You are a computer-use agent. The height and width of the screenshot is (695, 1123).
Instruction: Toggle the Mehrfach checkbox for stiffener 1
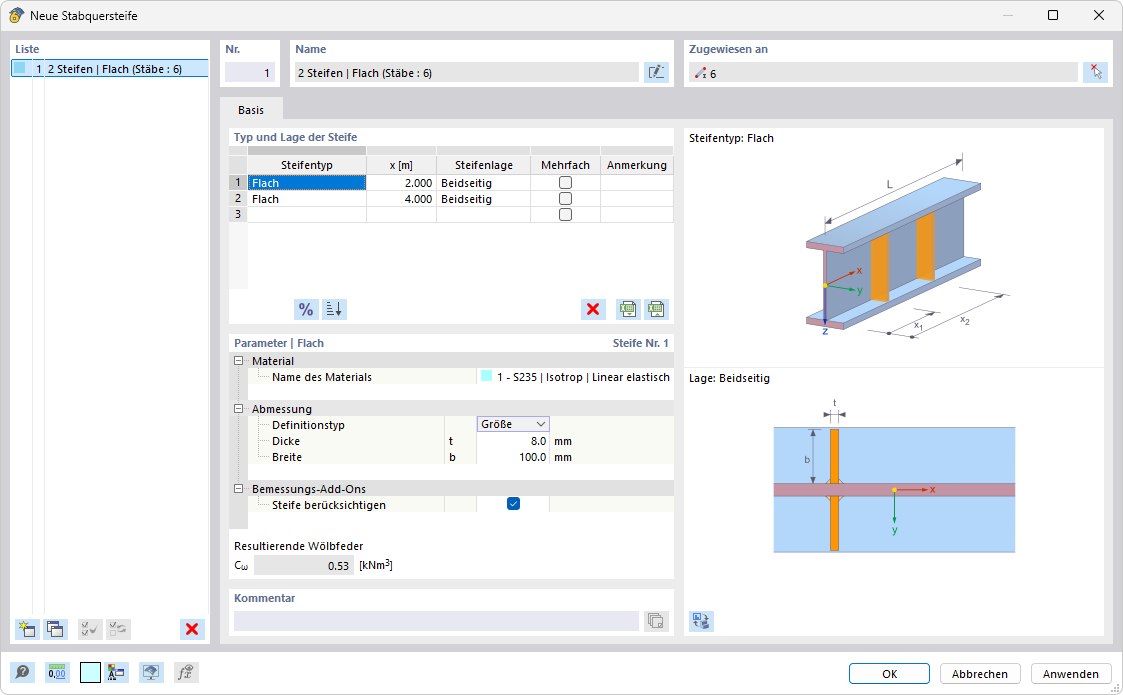click(566, 182)
